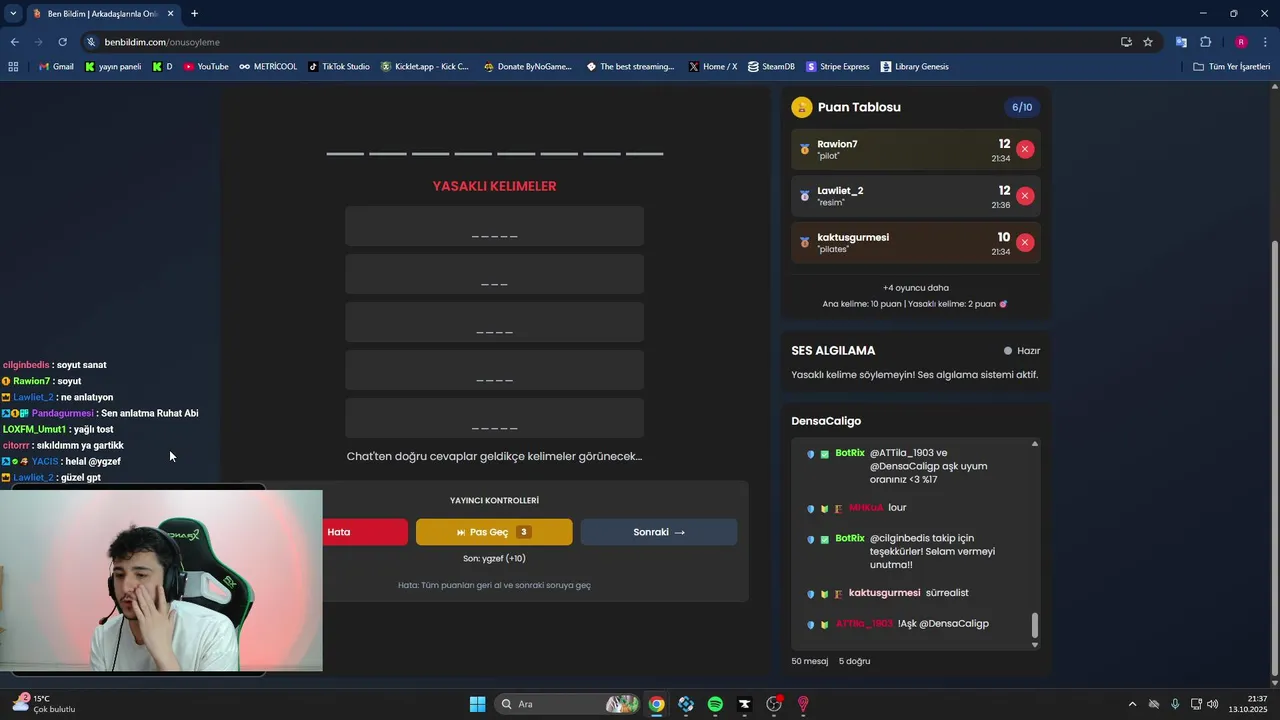The image size is (1280, 720).
Task: Click the ATTila_1903 chat username
Action: pyautogui.click(x=864, y=624)
